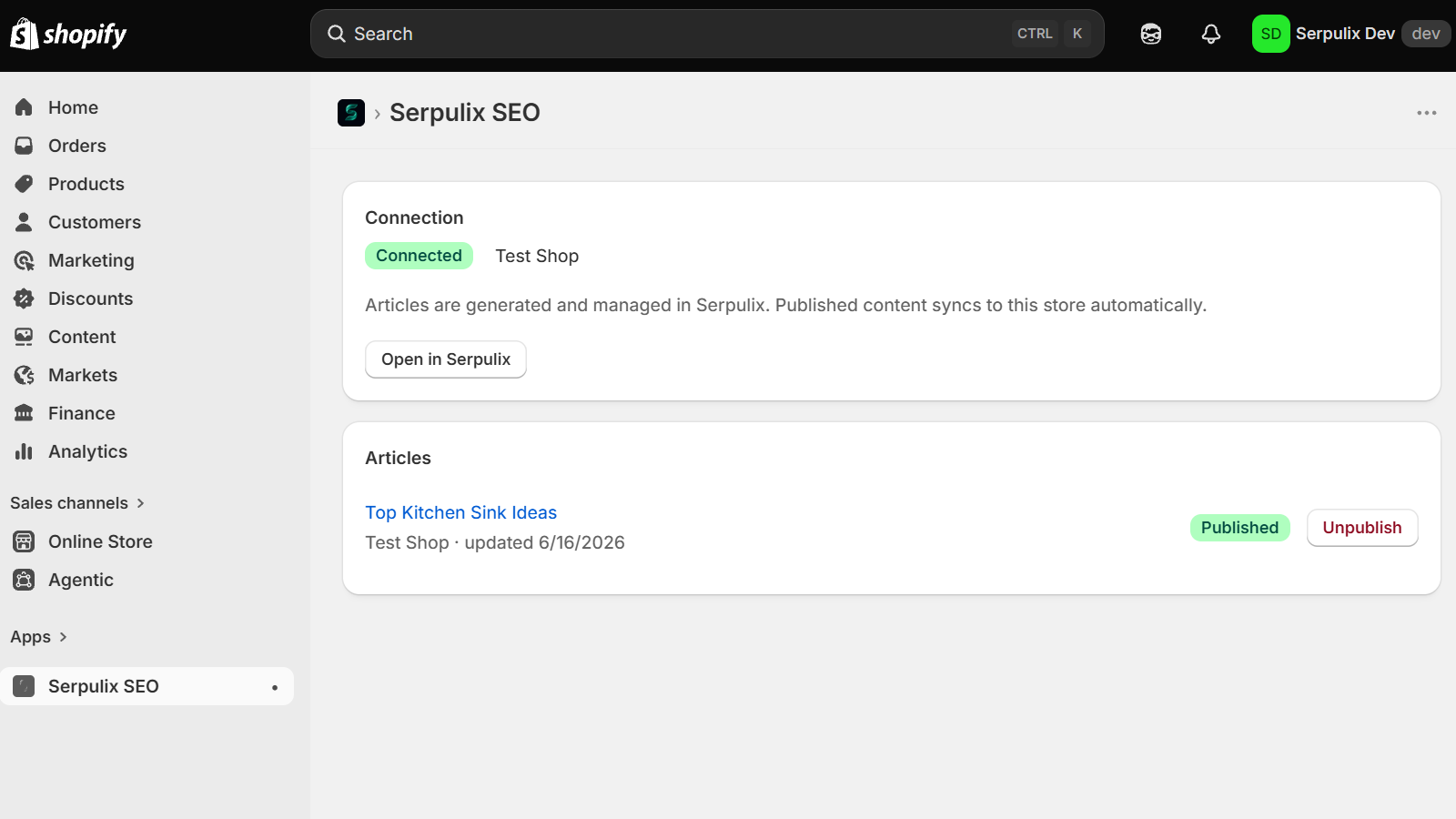
Task: Click the Open in Serpulix button
Action: [446, 359]
